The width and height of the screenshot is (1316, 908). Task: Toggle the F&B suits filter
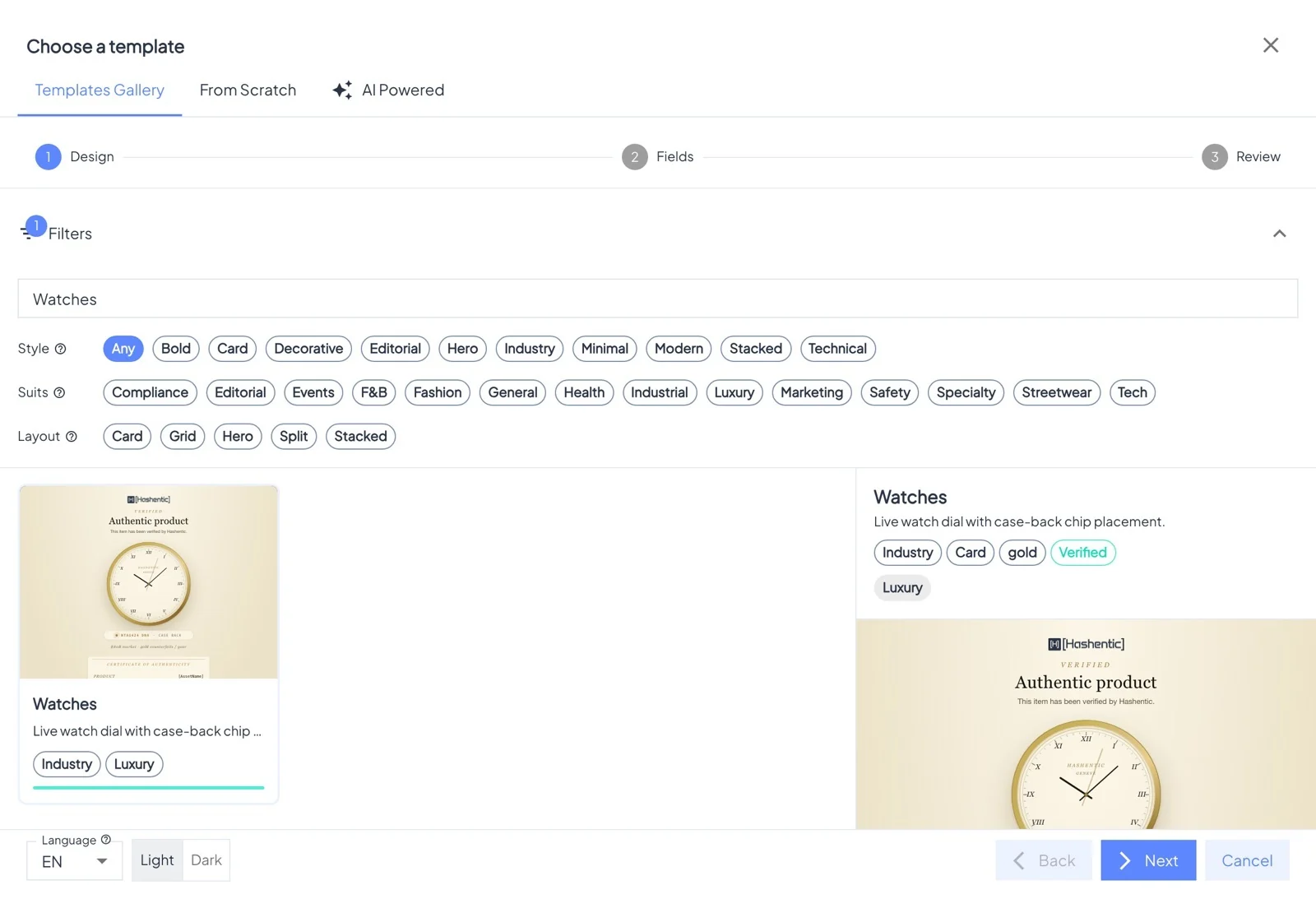374,392
